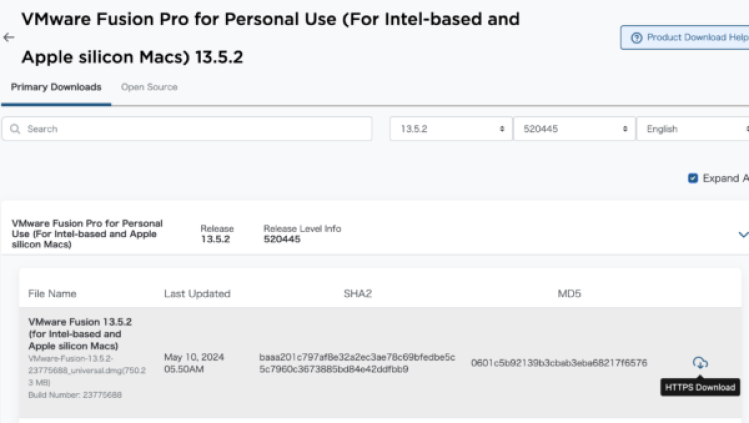Screen dimensions: 749x423
Task: Open the 13.5.2 version dropdown
Action: click(x=449, y=129)
